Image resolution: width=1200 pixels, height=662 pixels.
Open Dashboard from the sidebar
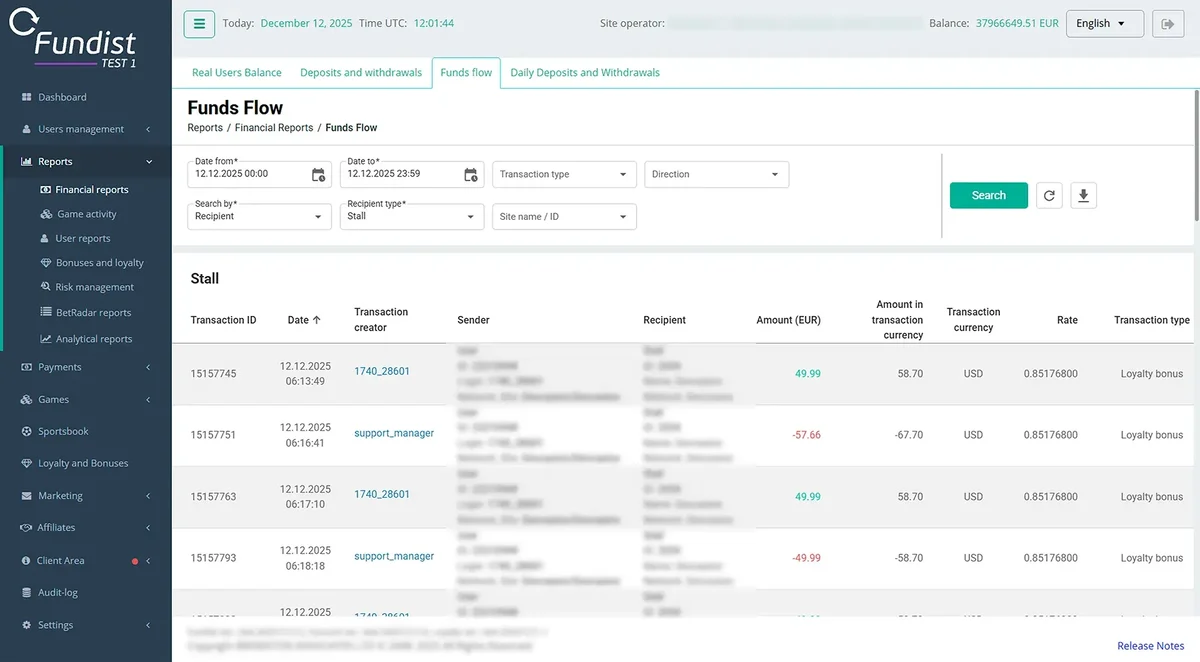click(x=62, y=97)
